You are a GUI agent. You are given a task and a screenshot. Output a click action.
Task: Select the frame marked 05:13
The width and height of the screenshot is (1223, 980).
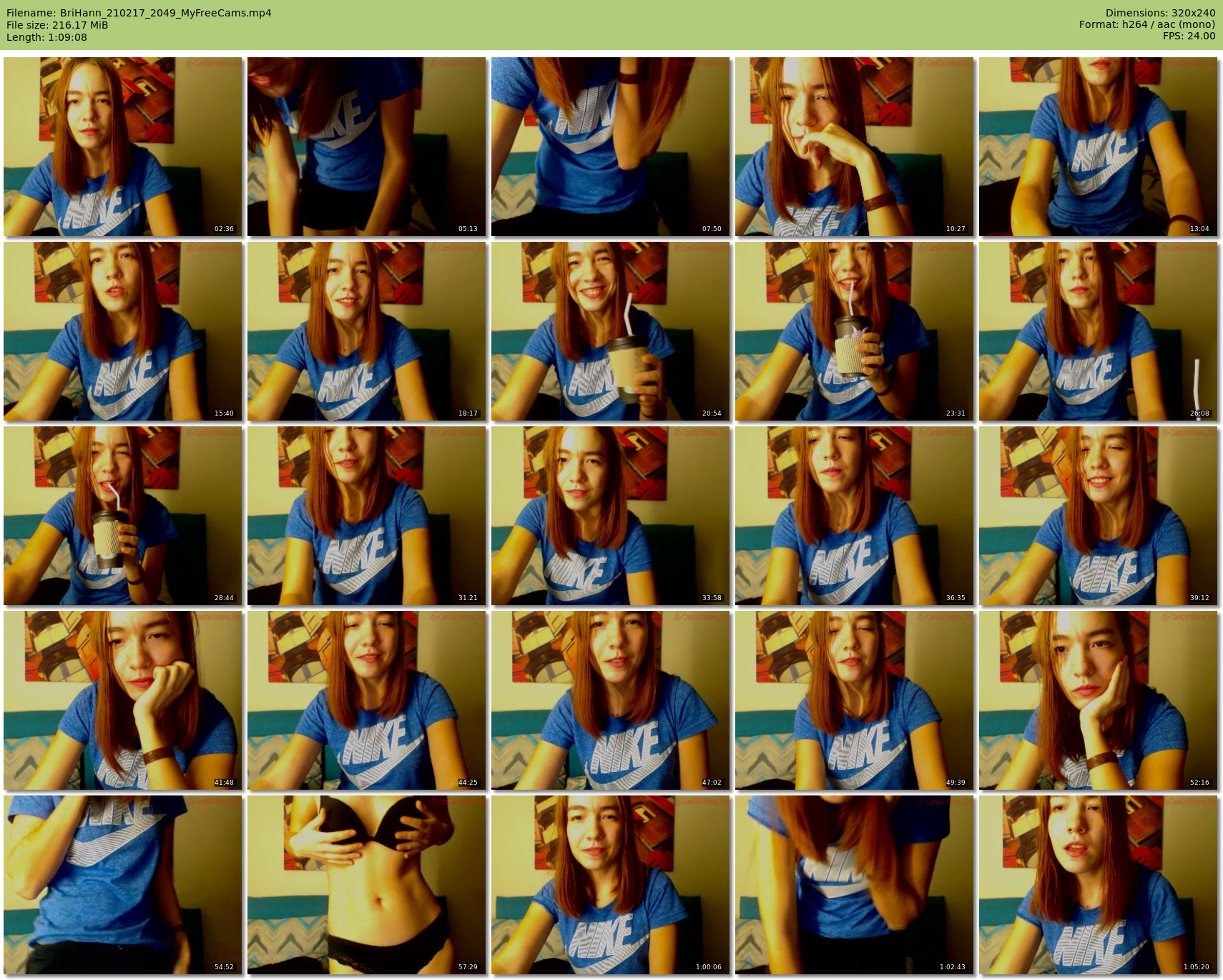(x=366, y=147)
